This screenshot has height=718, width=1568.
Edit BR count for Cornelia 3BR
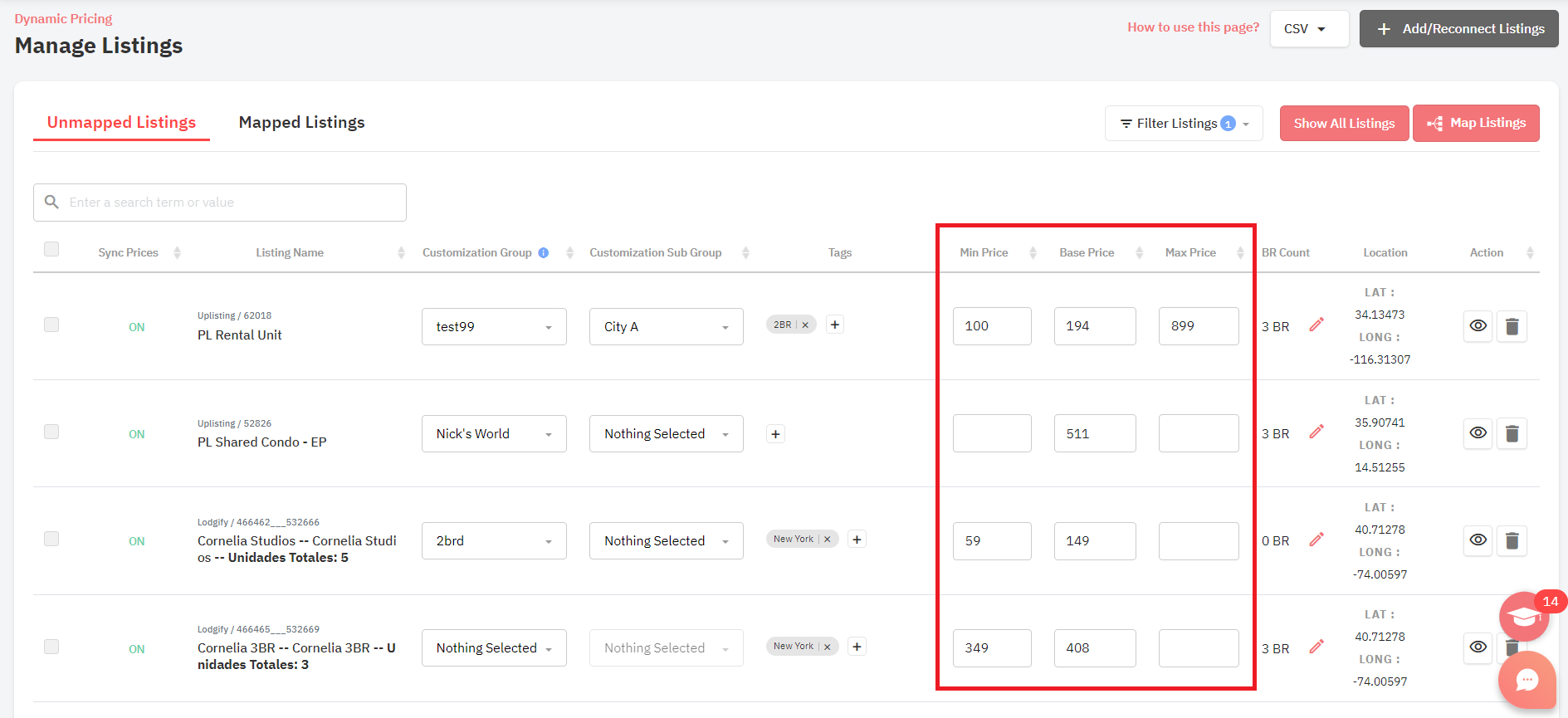pos(1316,647)
